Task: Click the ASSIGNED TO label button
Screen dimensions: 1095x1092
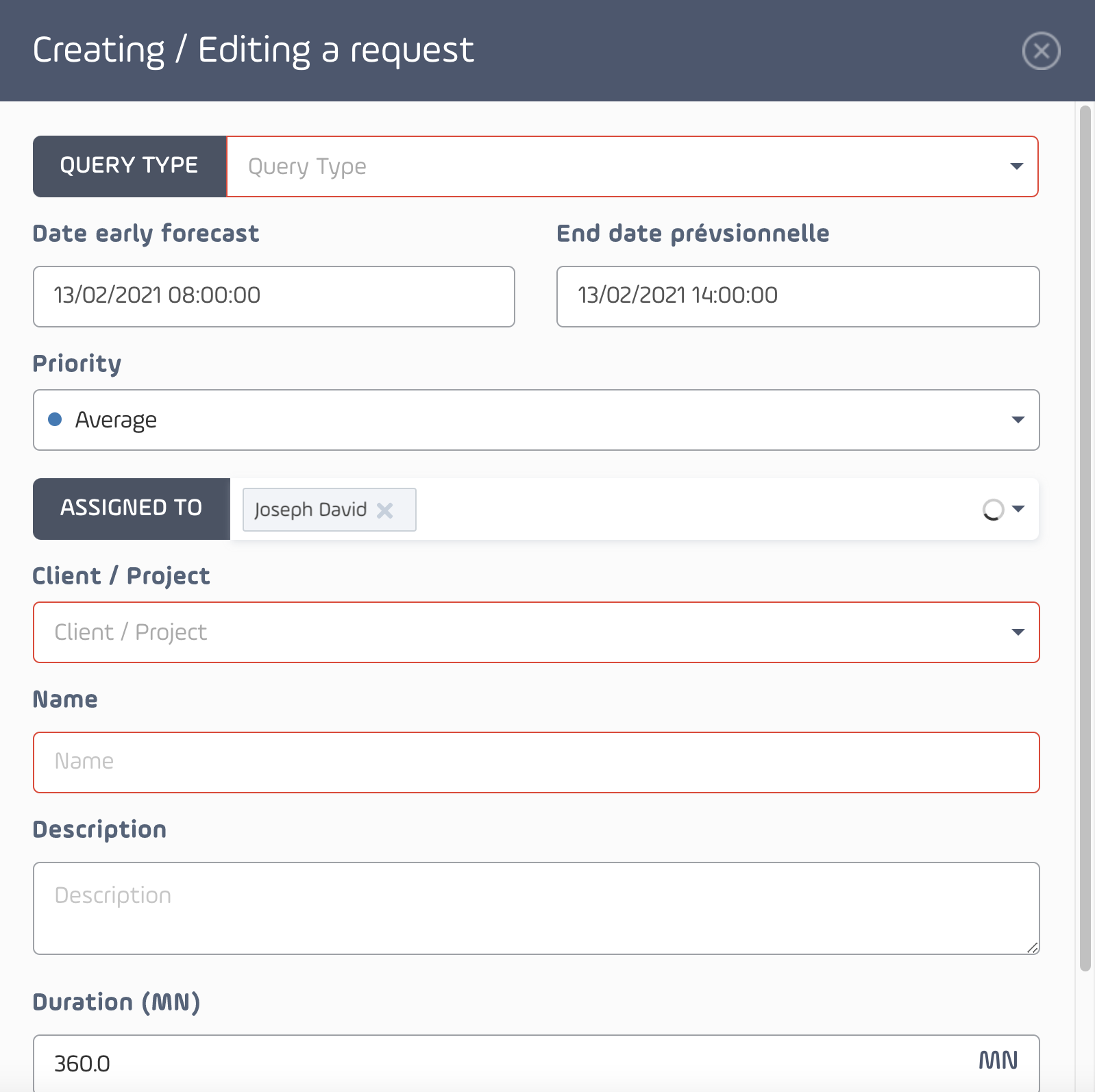Action: tap(132, 509)
